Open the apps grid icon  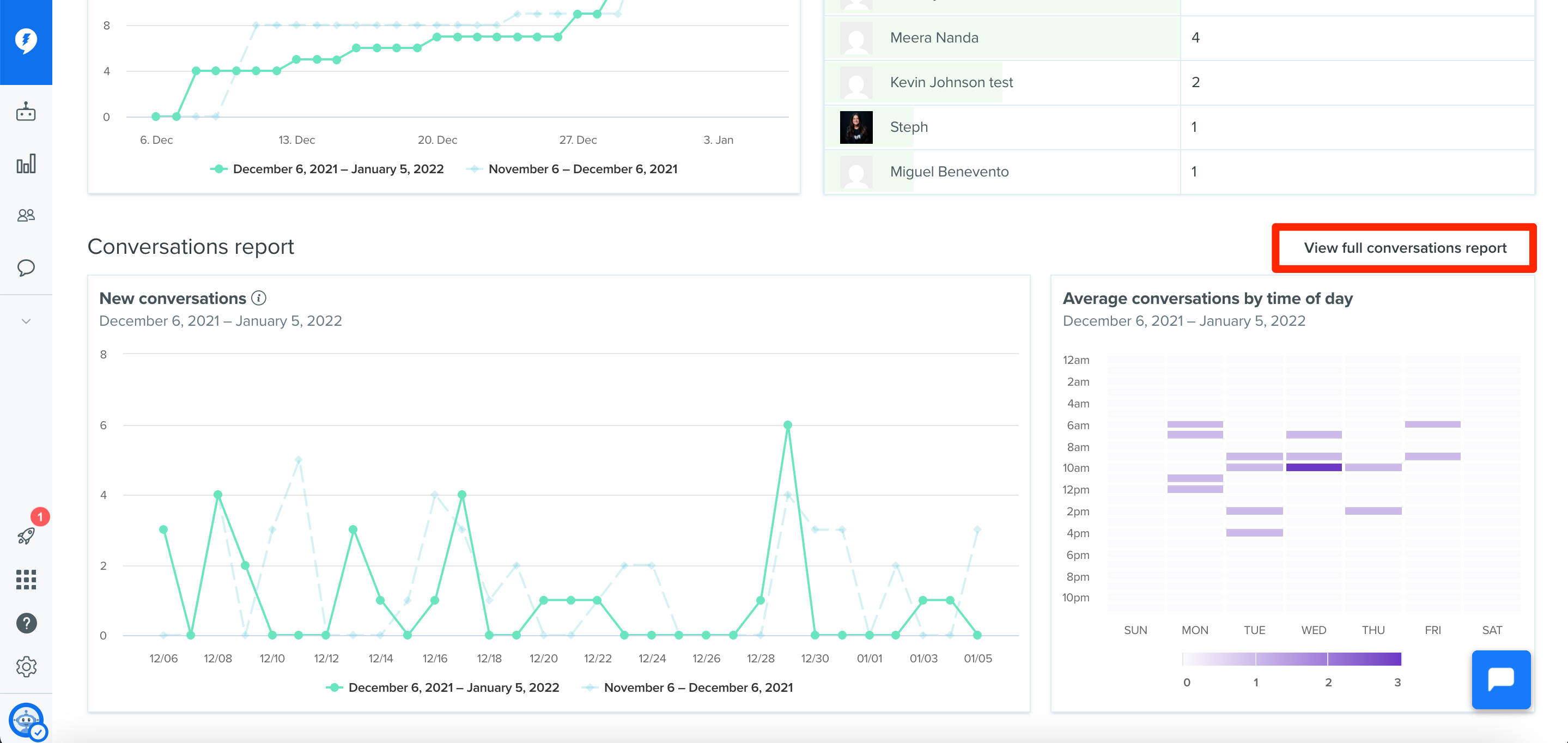coord(26,579)
